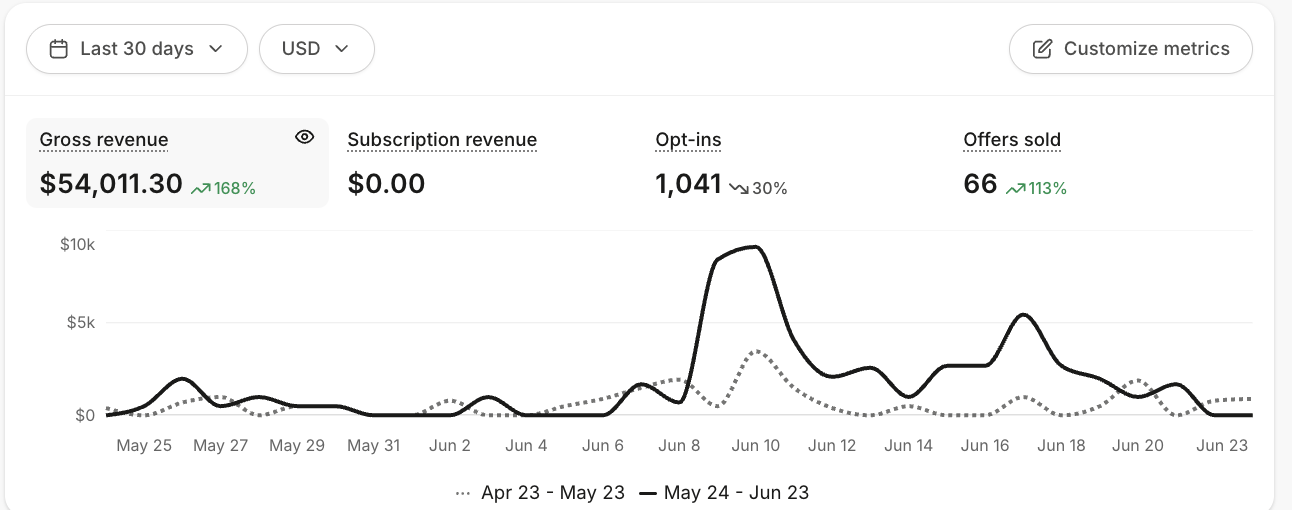Click the May 31 x-axis date label

click(x=374, y=446)
